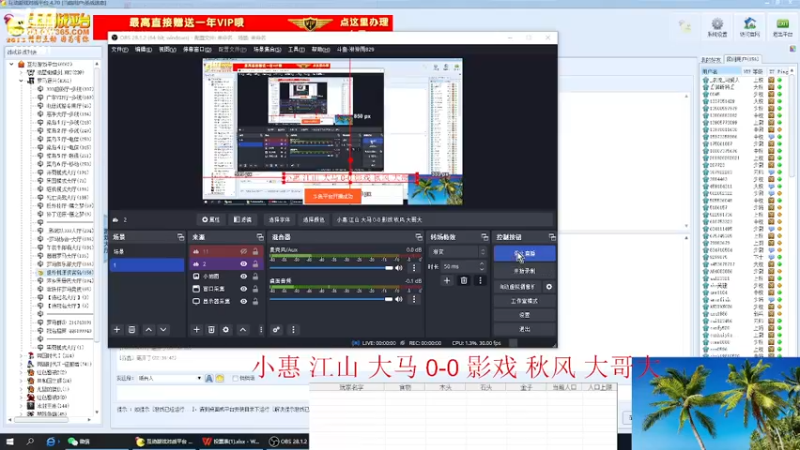Add a new scene with the plus icon
The image size is (800, 450).
[117, 330]
